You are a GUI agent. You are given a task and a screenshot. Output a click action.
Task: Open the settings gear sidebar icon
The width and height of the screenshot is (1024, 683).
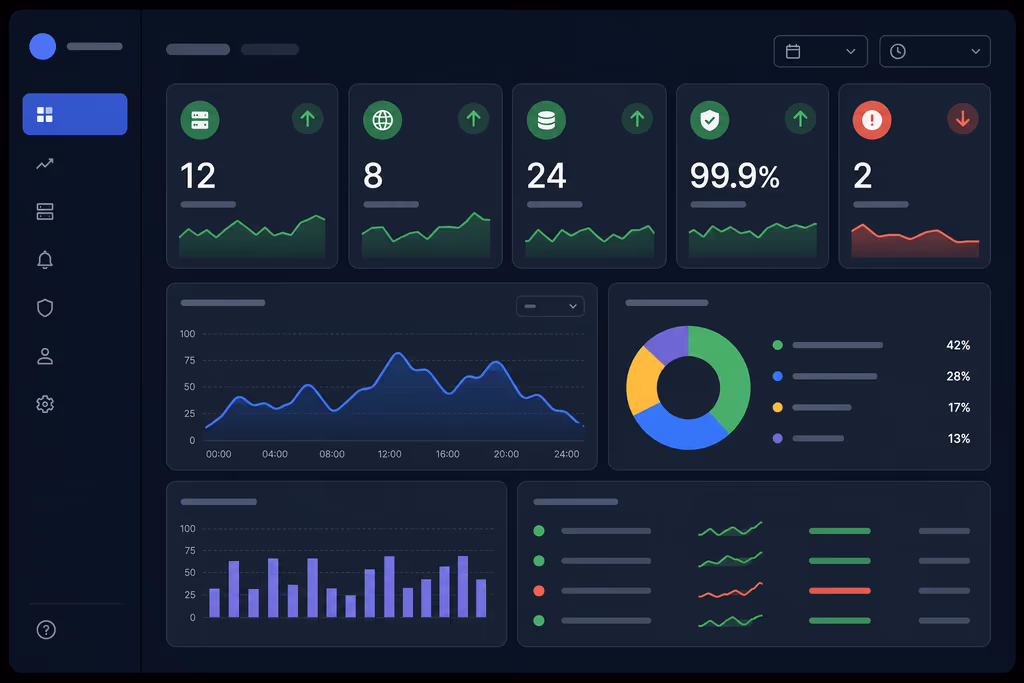click(45, 404)
